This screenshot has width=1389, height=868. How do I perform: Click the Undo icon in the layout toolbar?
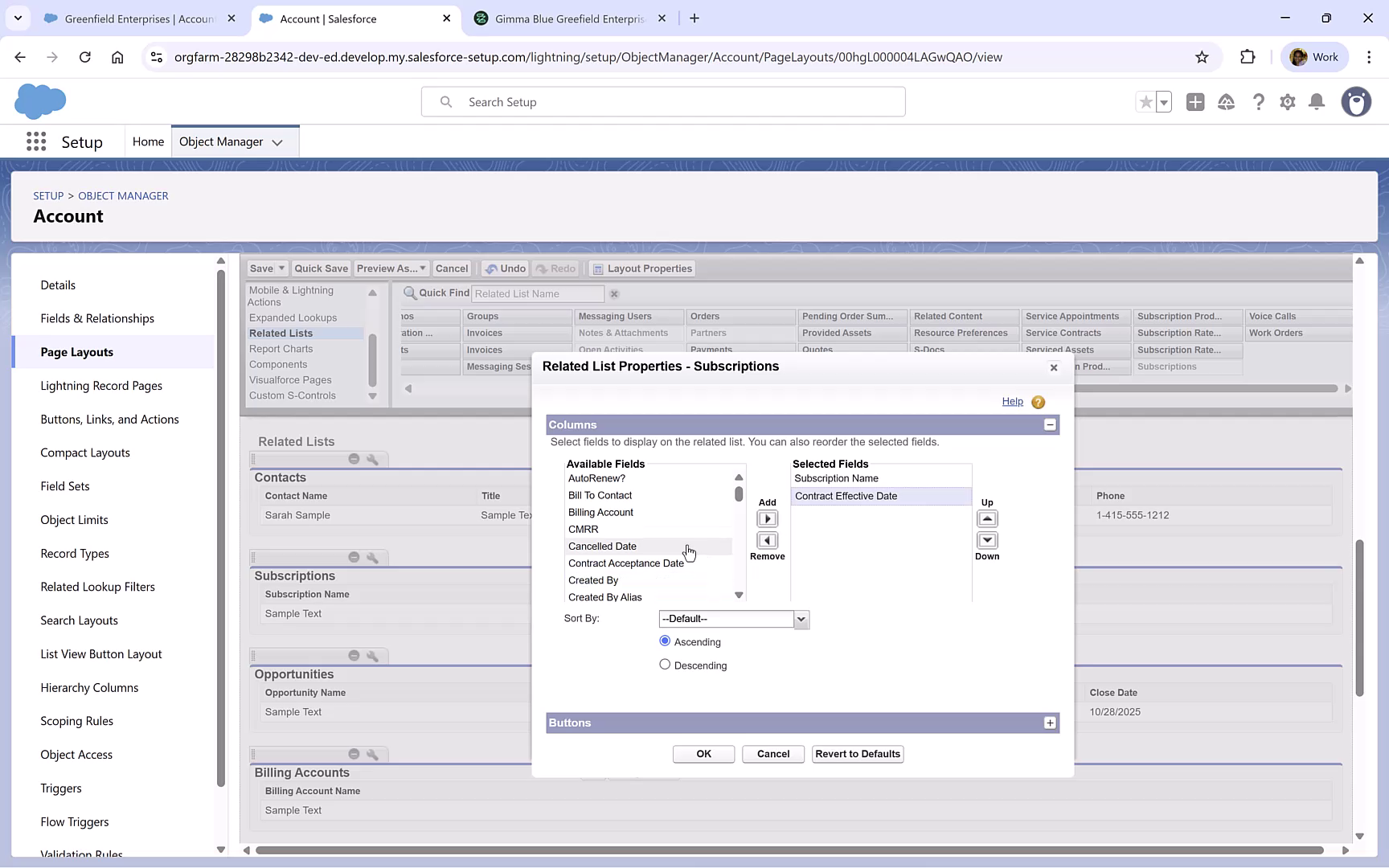pos(505,268)
